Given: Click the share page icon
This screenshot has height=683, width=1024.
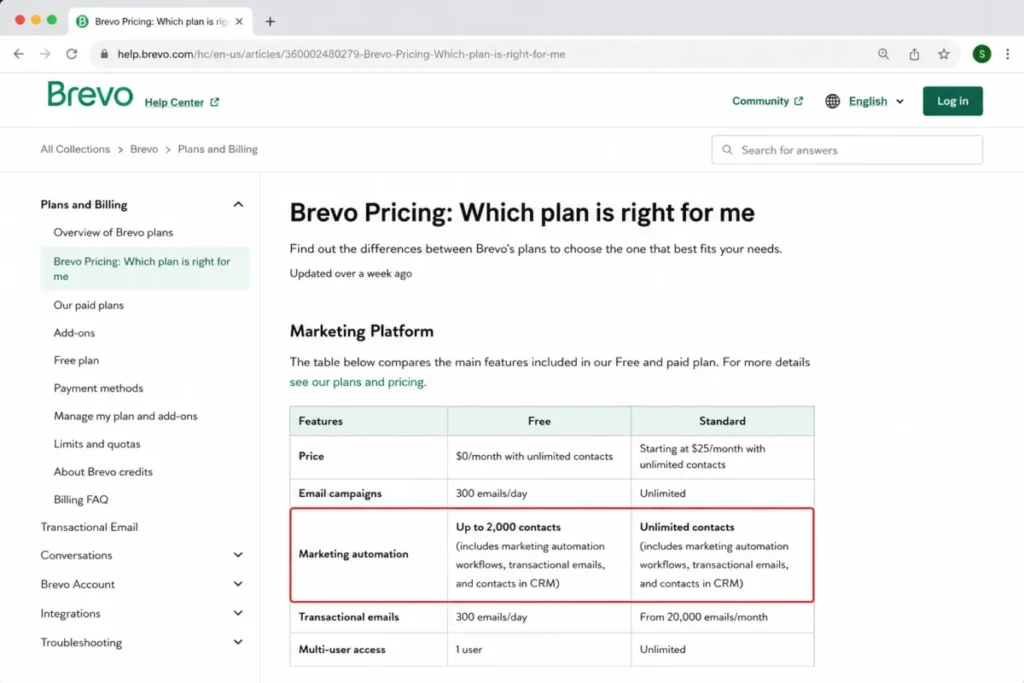Looking at the screenshot, I should point(914,54).
